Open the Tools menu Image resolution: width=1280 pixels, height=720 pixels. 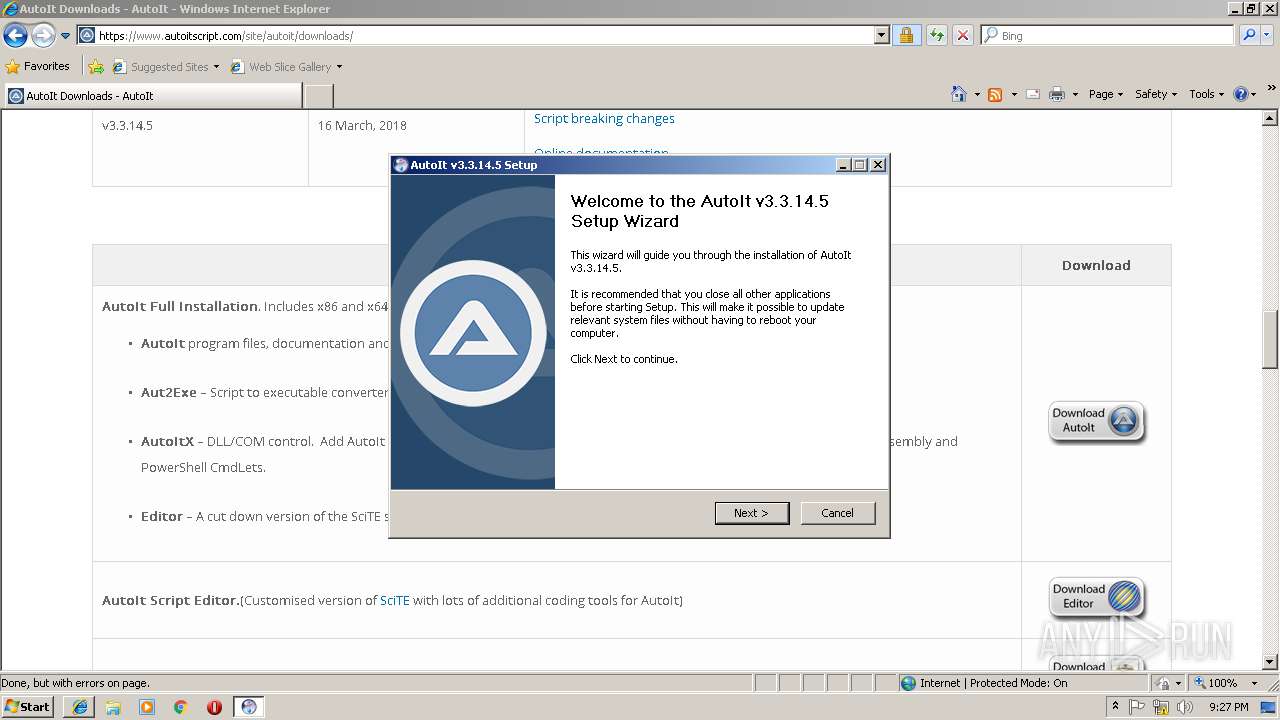point(1207,94)
